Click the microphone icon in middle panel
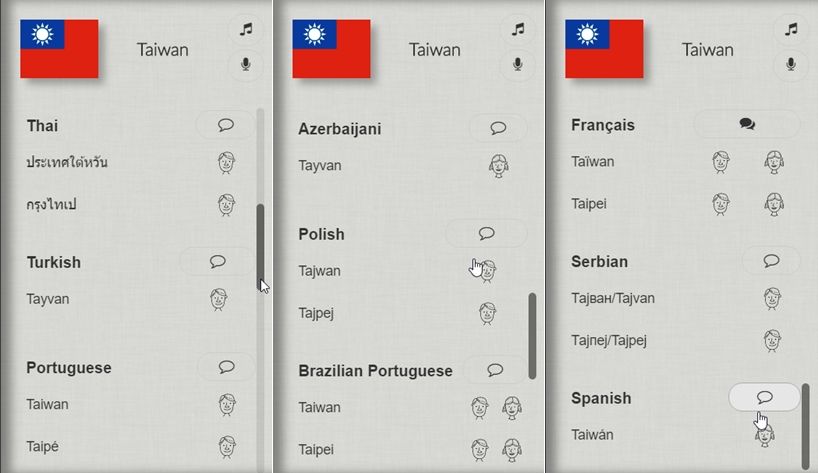The image size is (818, 473). point(517,64)
